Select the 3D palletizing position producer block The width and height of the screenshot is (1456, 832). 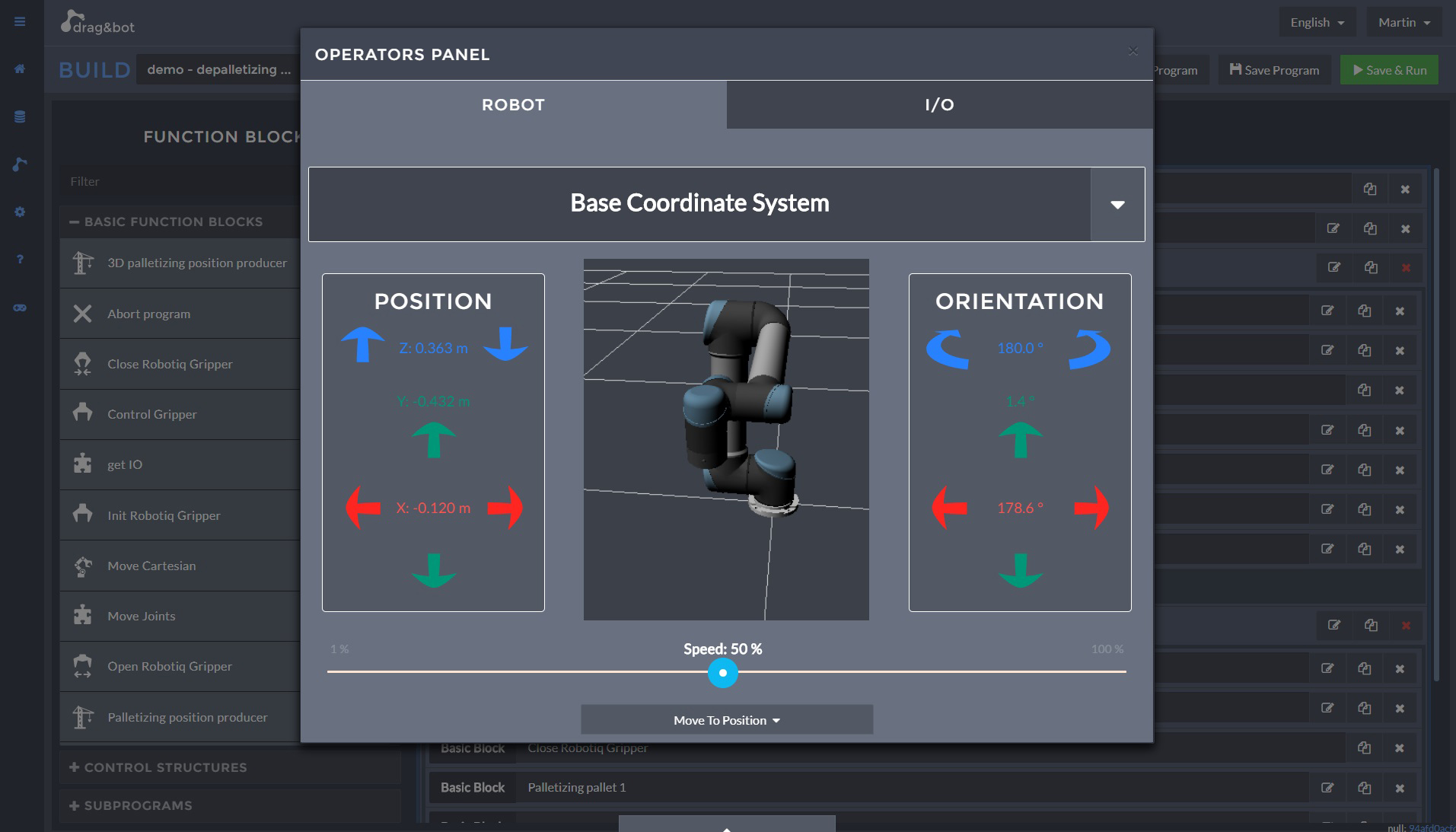[x=196, y=263]
